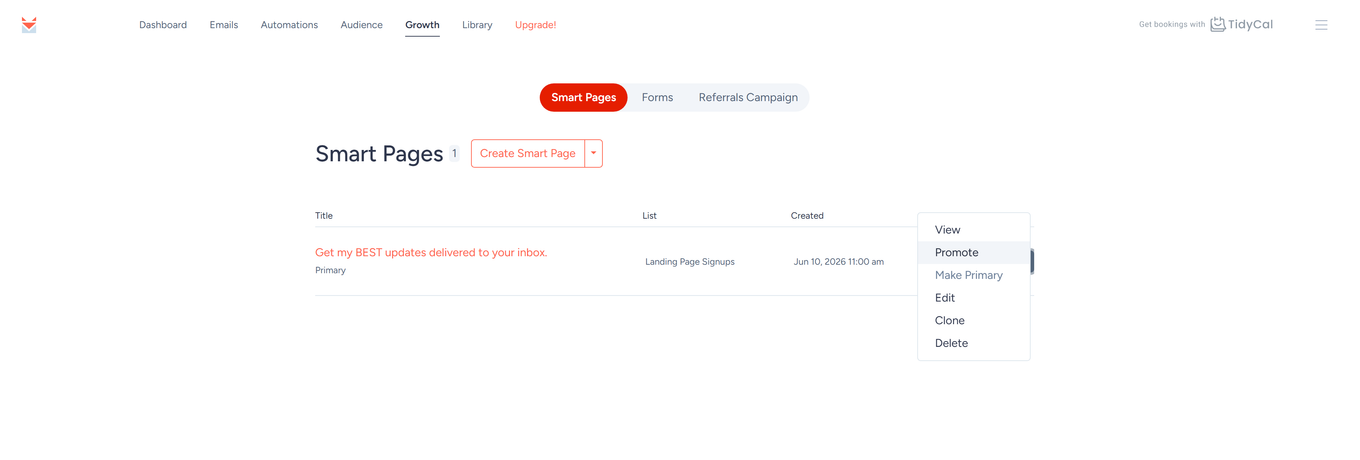The width and height of the screenshot is (1360, 460).
Task: Click the Landing Page Signups list
Action: coord(690,262)
